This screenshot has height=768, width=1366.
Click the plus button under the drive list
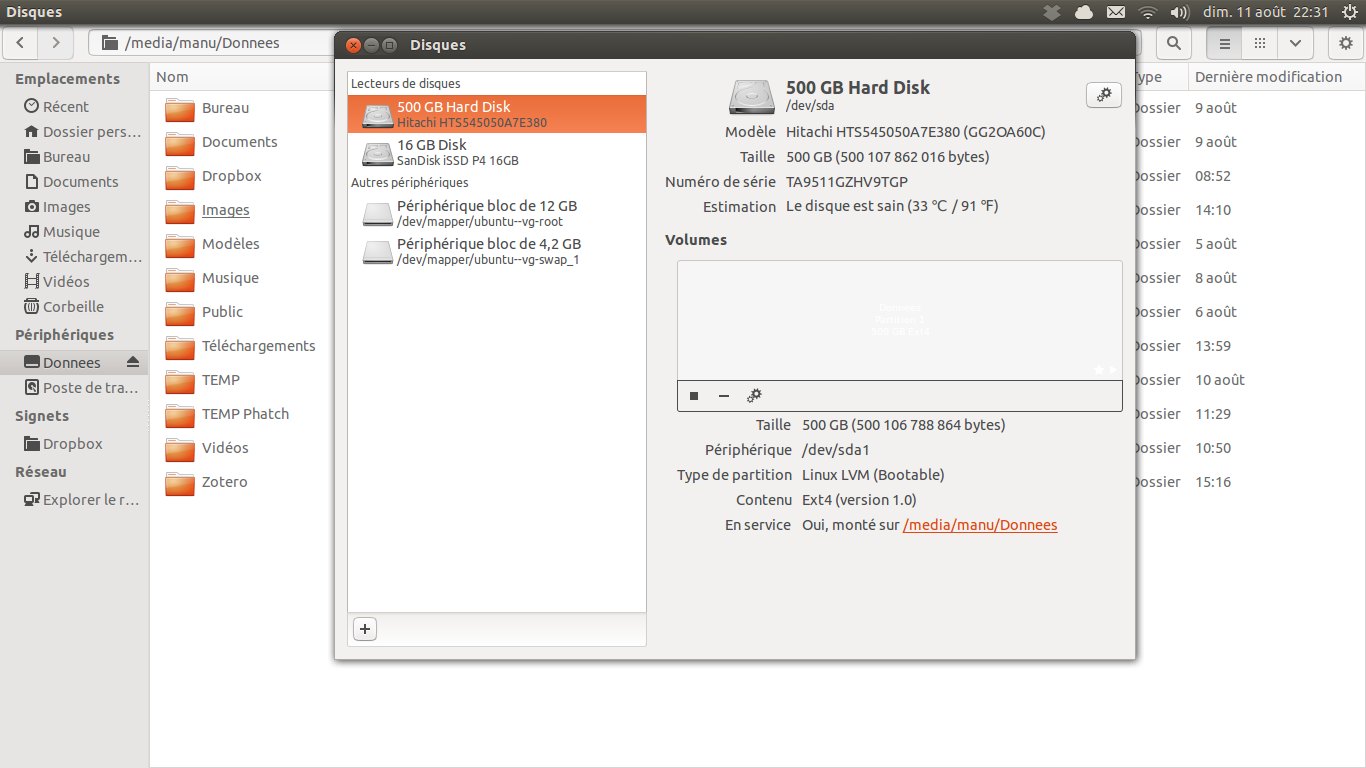365,629
